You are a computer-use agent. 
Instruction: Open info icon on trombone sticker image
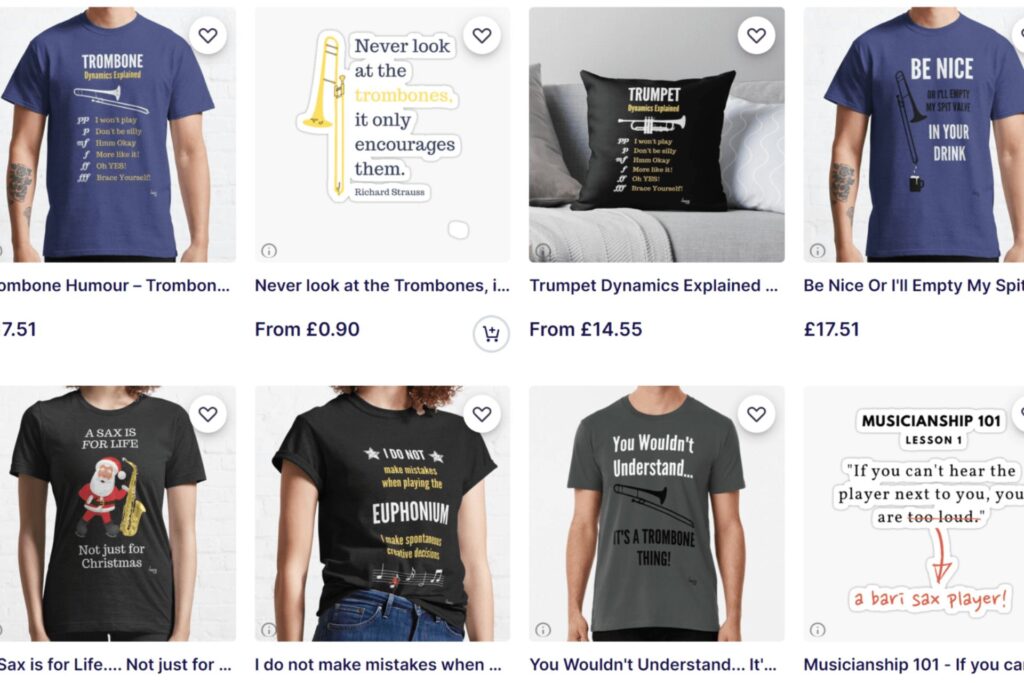(269, 250)
